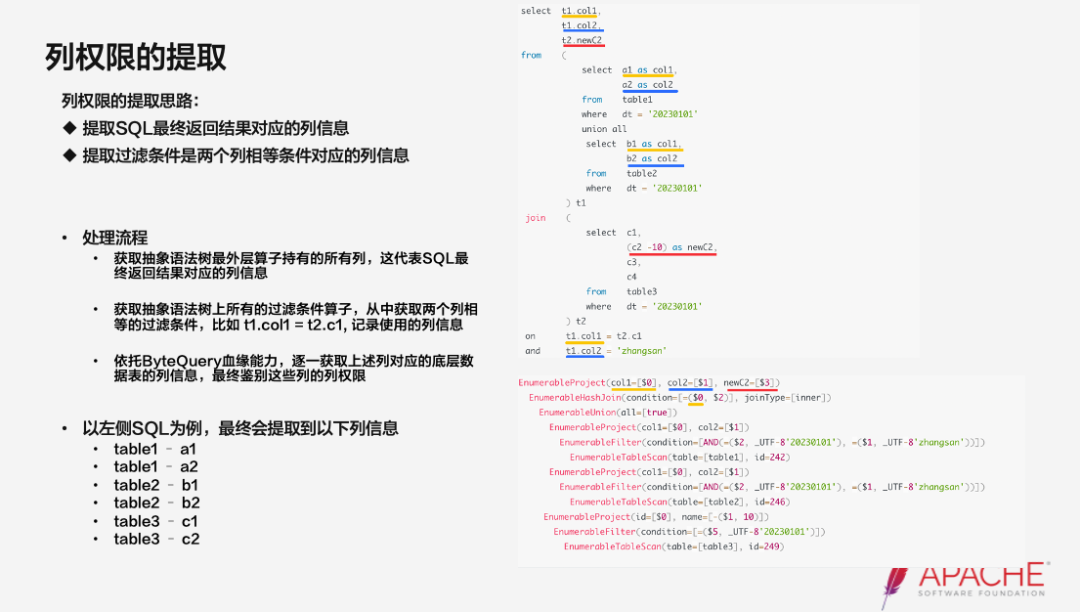Viewport: 1080px width, 612px height.
Task: Click bullet 提取SQL最终返回结果对应的列信息
Action: (216, 128)
